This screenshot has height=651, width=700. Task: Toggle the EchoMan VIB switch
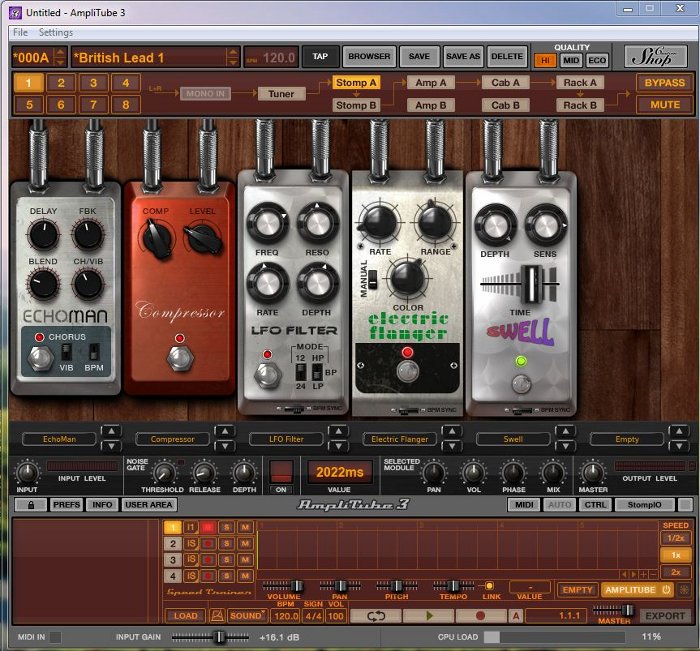[x=66, y=352]
